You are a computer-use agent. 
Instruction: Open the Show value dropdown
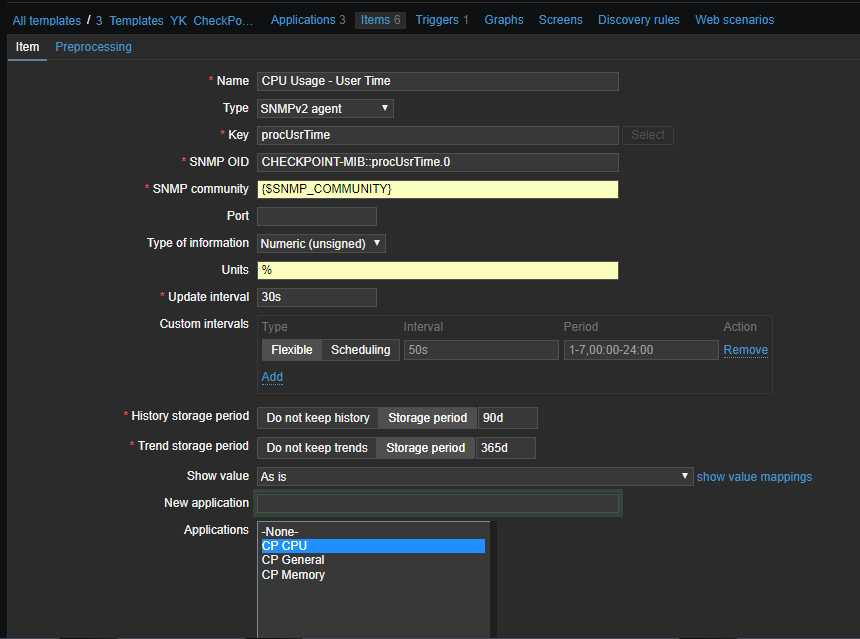(x=475, y=477)
